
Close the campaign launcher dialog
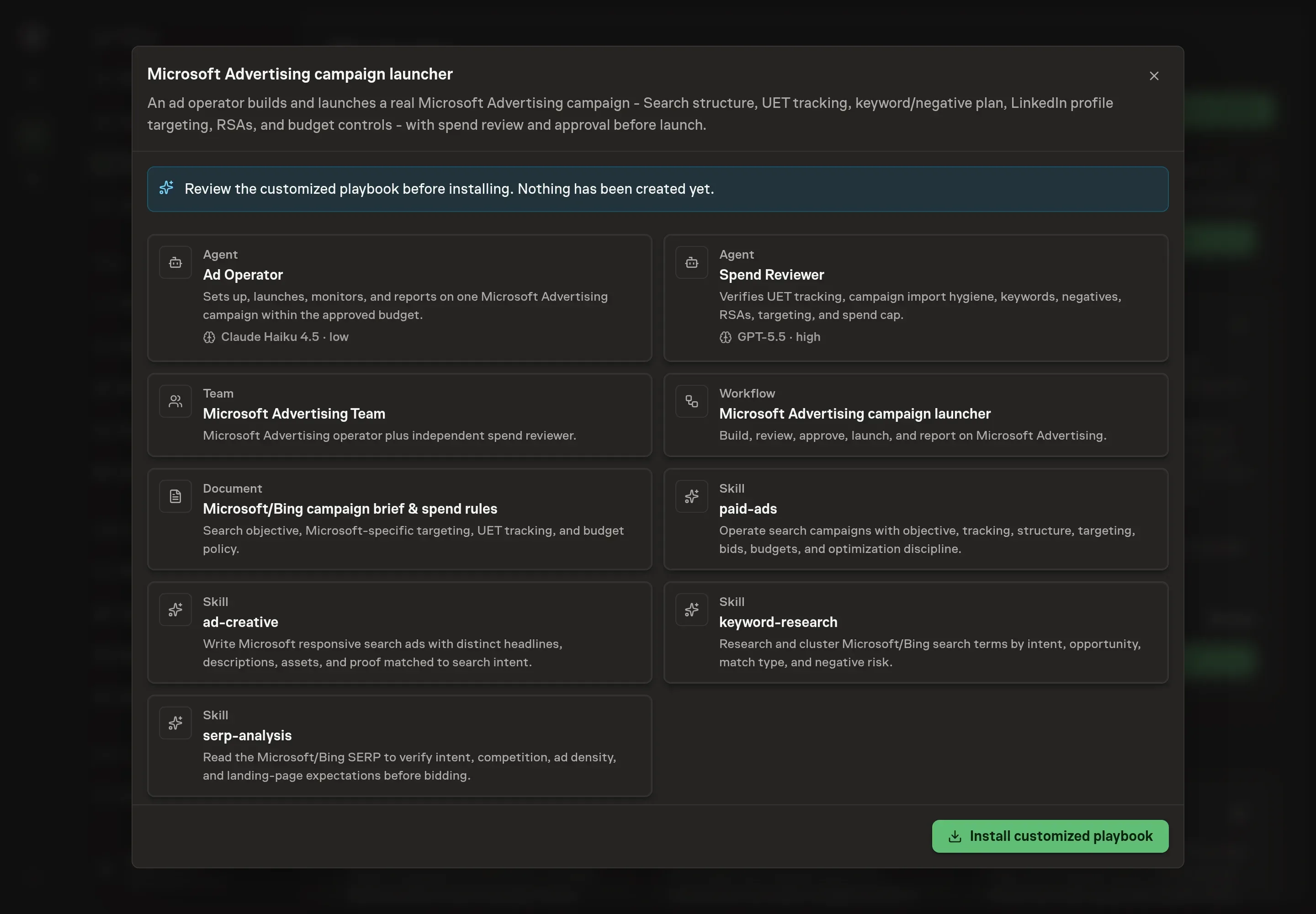pos(1153,76)
